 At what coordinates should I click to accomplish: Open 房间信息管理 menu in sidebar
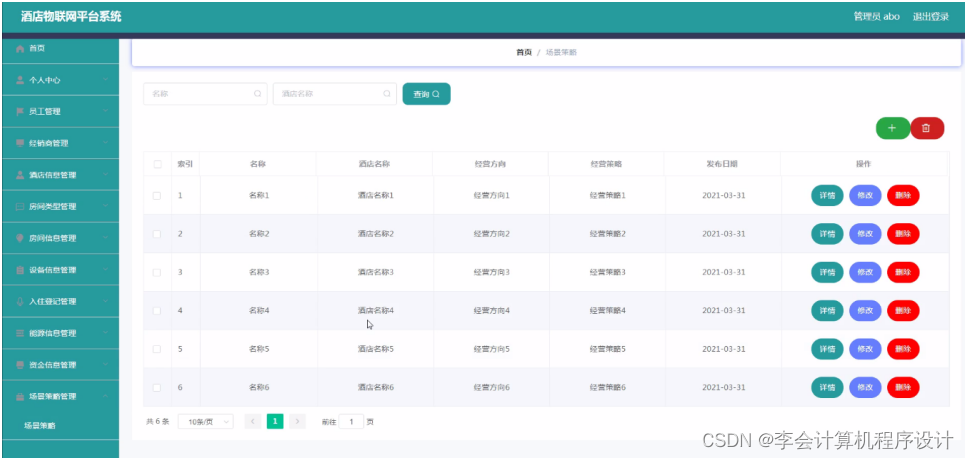(61, 238)
